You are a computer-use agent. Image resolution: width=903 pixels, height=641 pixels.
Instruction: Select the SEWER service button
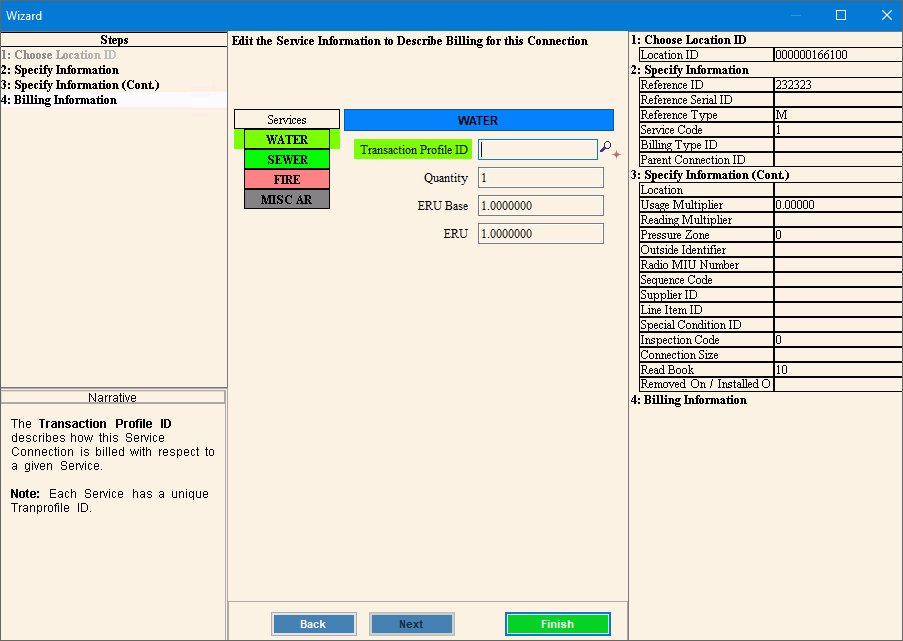tap(286, 160)
